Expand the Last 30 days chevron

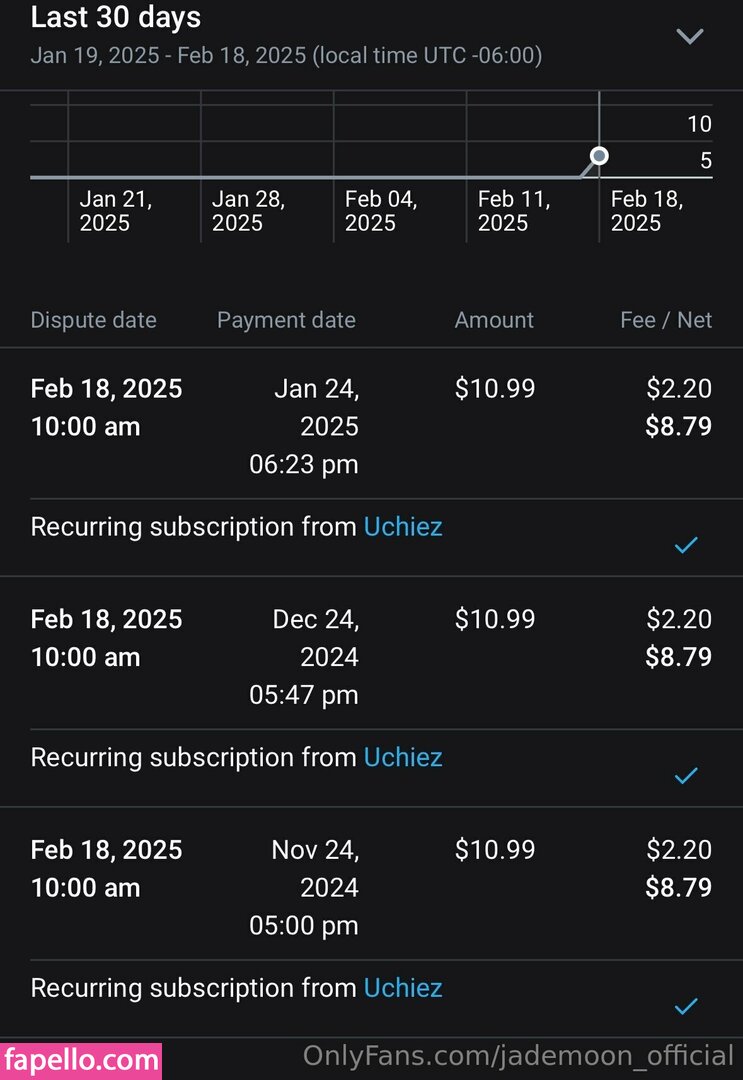click(x=689, y=37)
